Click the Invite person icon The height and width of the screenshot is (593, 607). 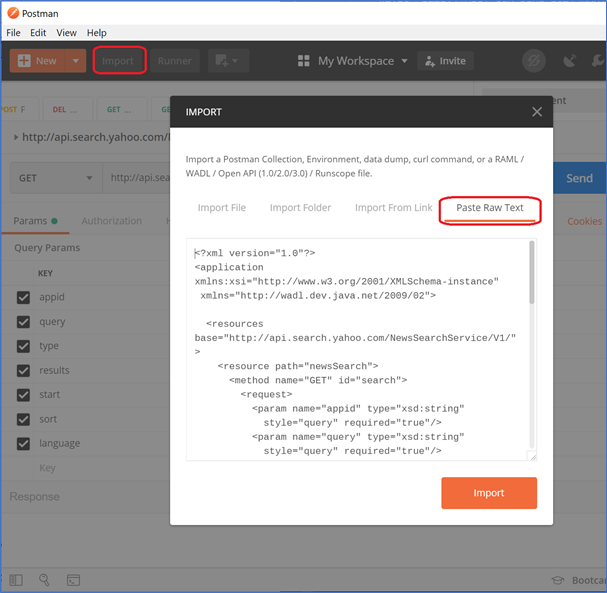point(430,61)
